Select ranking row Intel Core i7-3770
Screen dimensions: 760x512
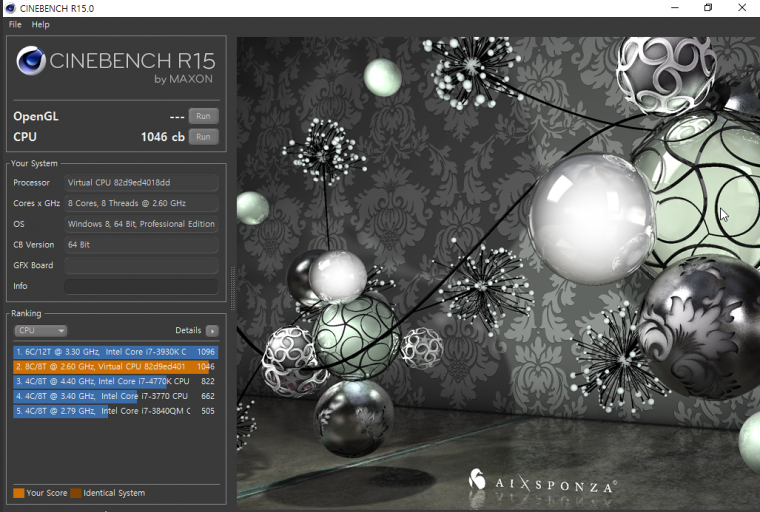[x=115, y=396]
